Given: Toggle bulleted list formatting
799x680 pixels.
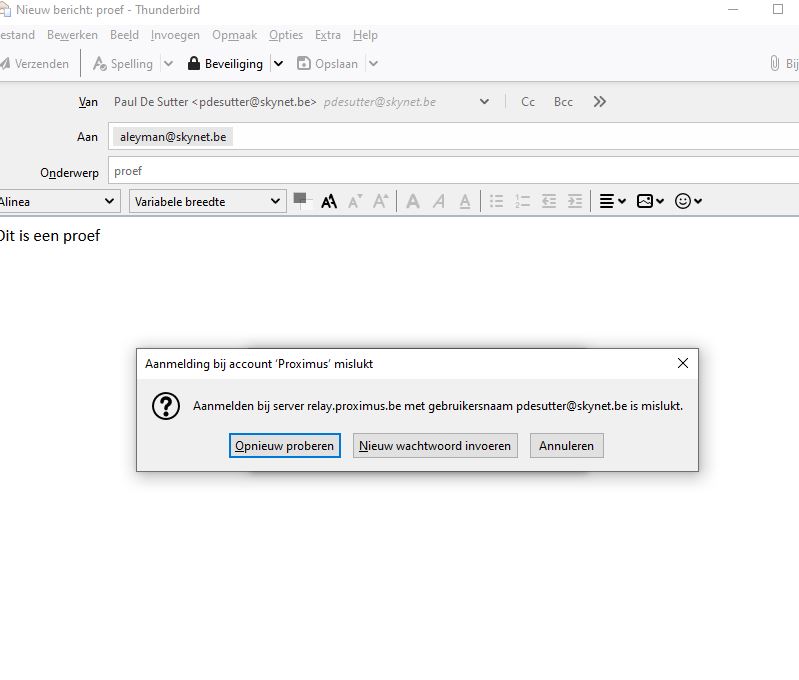Looking at the screenshot, I should point(496,201).
